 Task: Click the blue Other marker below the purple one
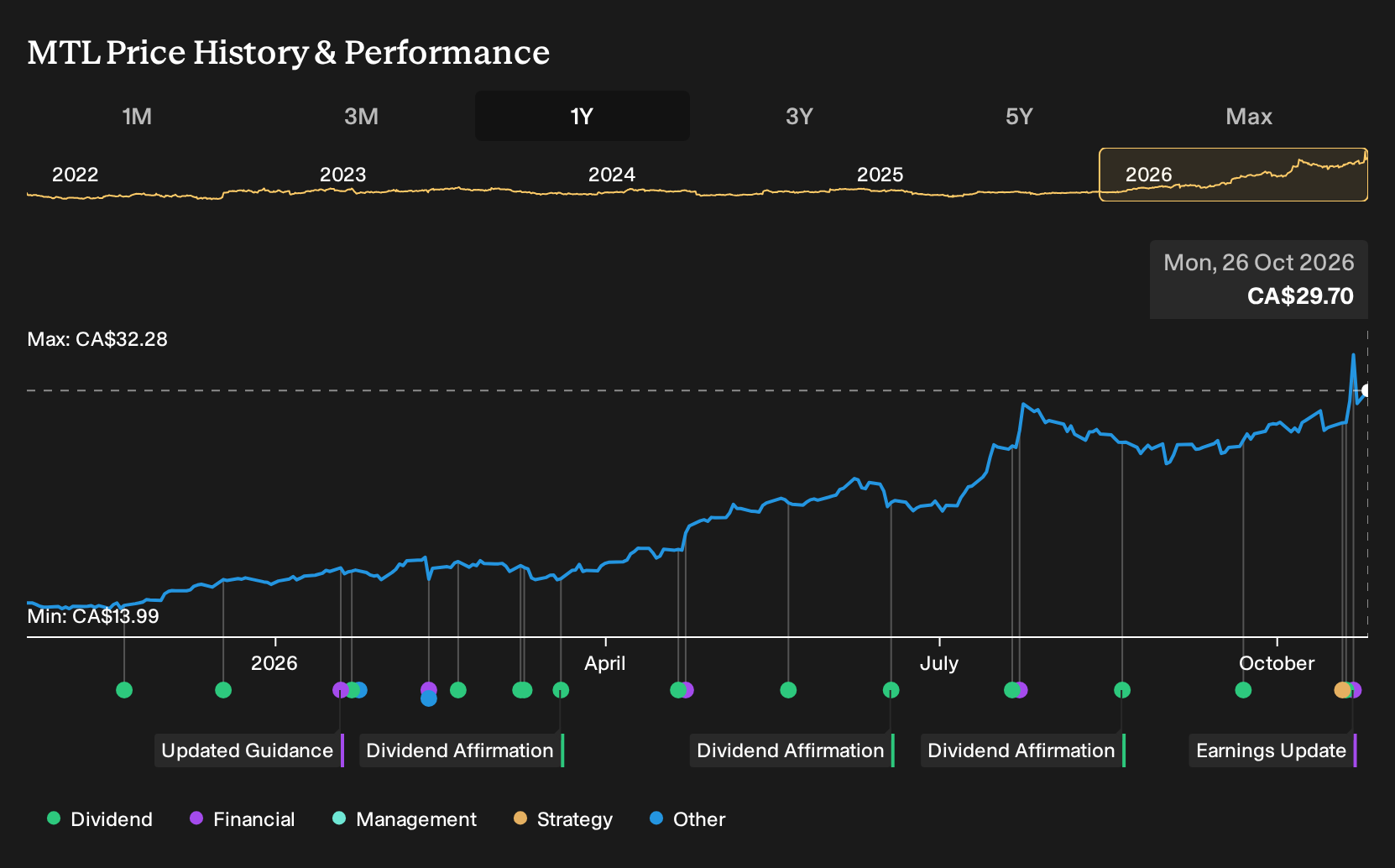pyautogui.click(x=429, y=698)
